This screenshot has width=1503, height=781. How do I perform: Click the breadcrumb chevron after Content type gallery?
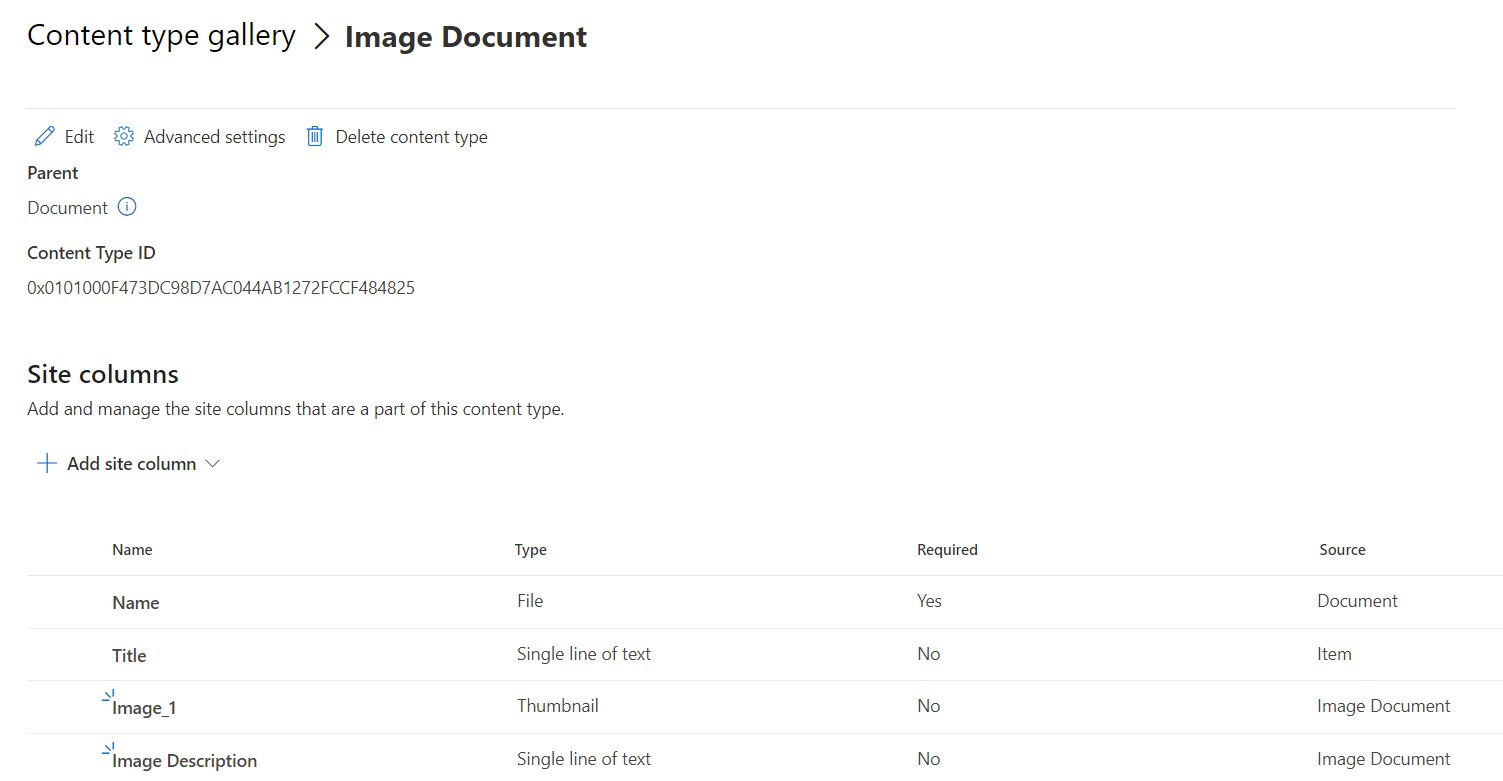click(322, 35)
